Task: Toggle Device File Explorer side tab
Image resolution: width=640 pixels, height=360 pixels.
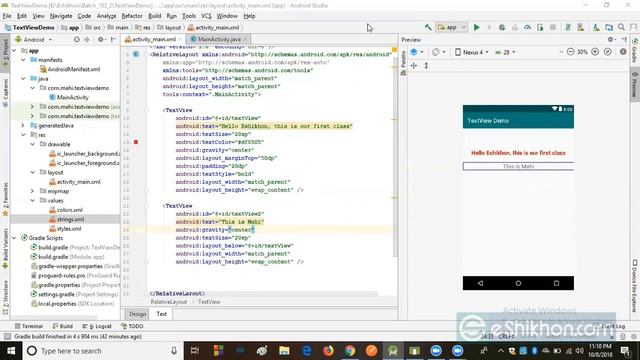Action: point(635,286)
